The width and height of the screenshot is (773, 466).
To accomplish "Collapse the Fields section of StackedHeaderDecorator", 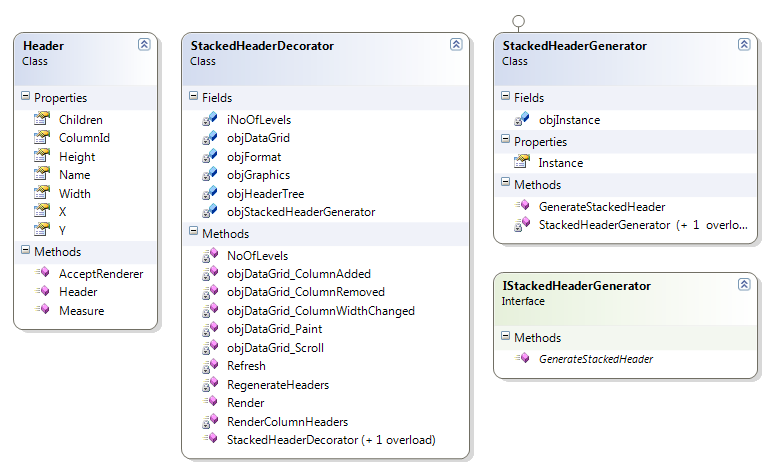I will pos(193,96).
